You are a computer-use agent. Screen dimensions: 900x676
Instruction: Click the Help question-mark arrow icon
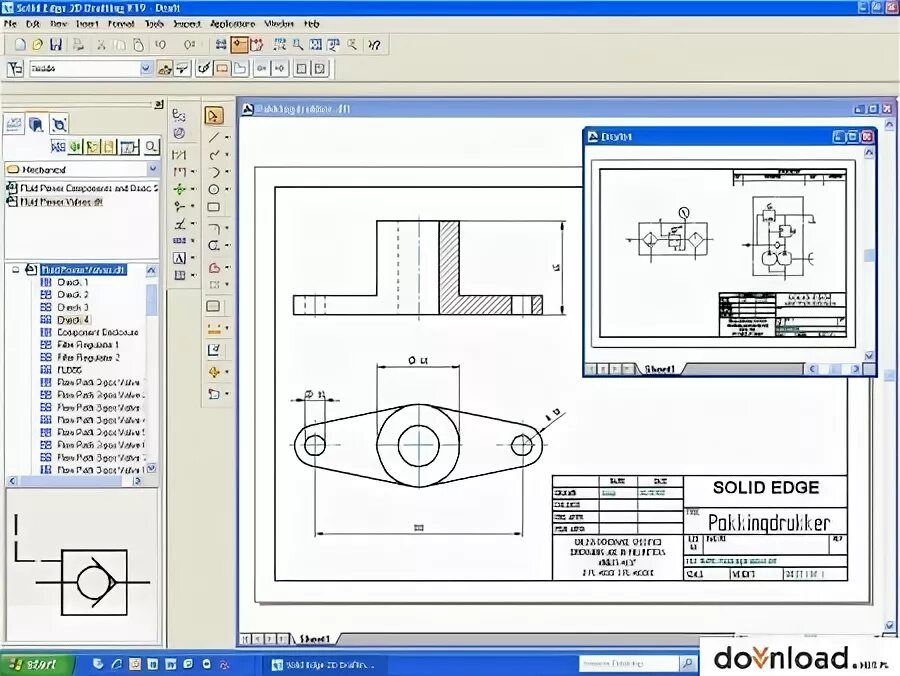pos(374,45)
